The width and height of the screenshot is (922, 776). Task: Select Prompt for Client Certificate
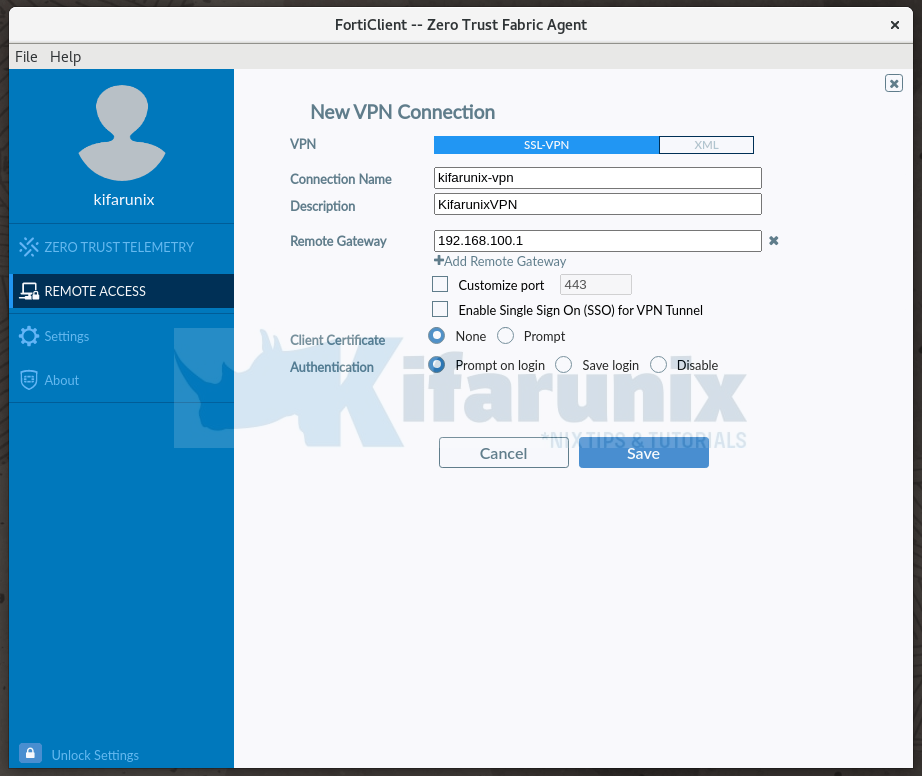tap(506, 336)
